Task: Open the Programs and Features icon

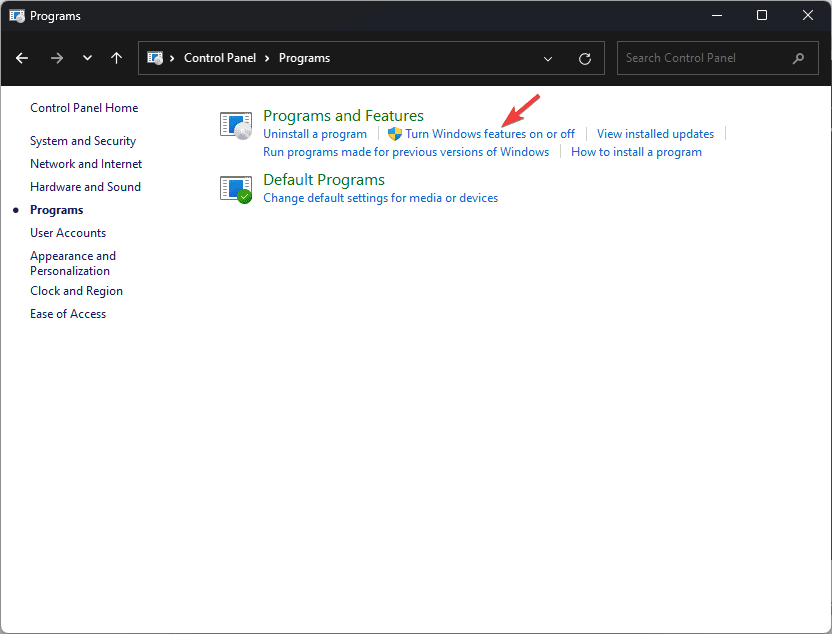Action: pyautogui.click(x=235, y=124)
